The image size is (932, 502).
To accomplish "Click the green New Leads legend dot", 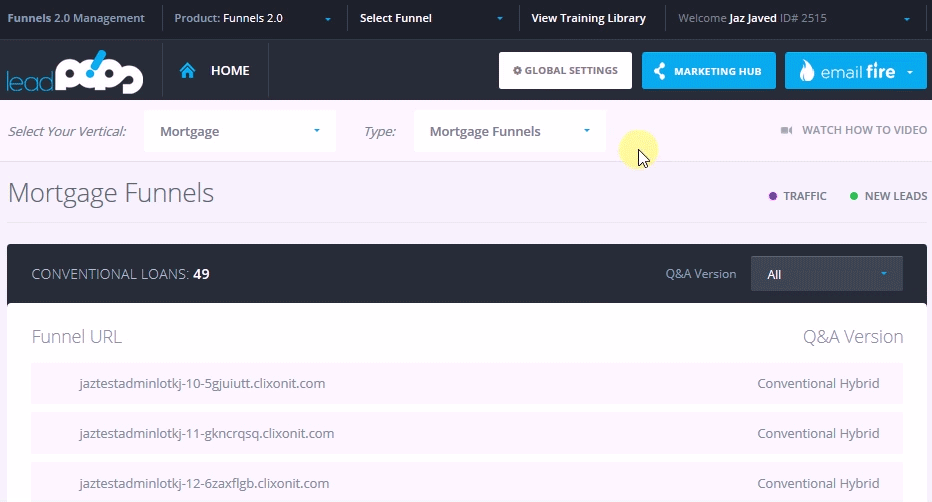I will 854,196.
